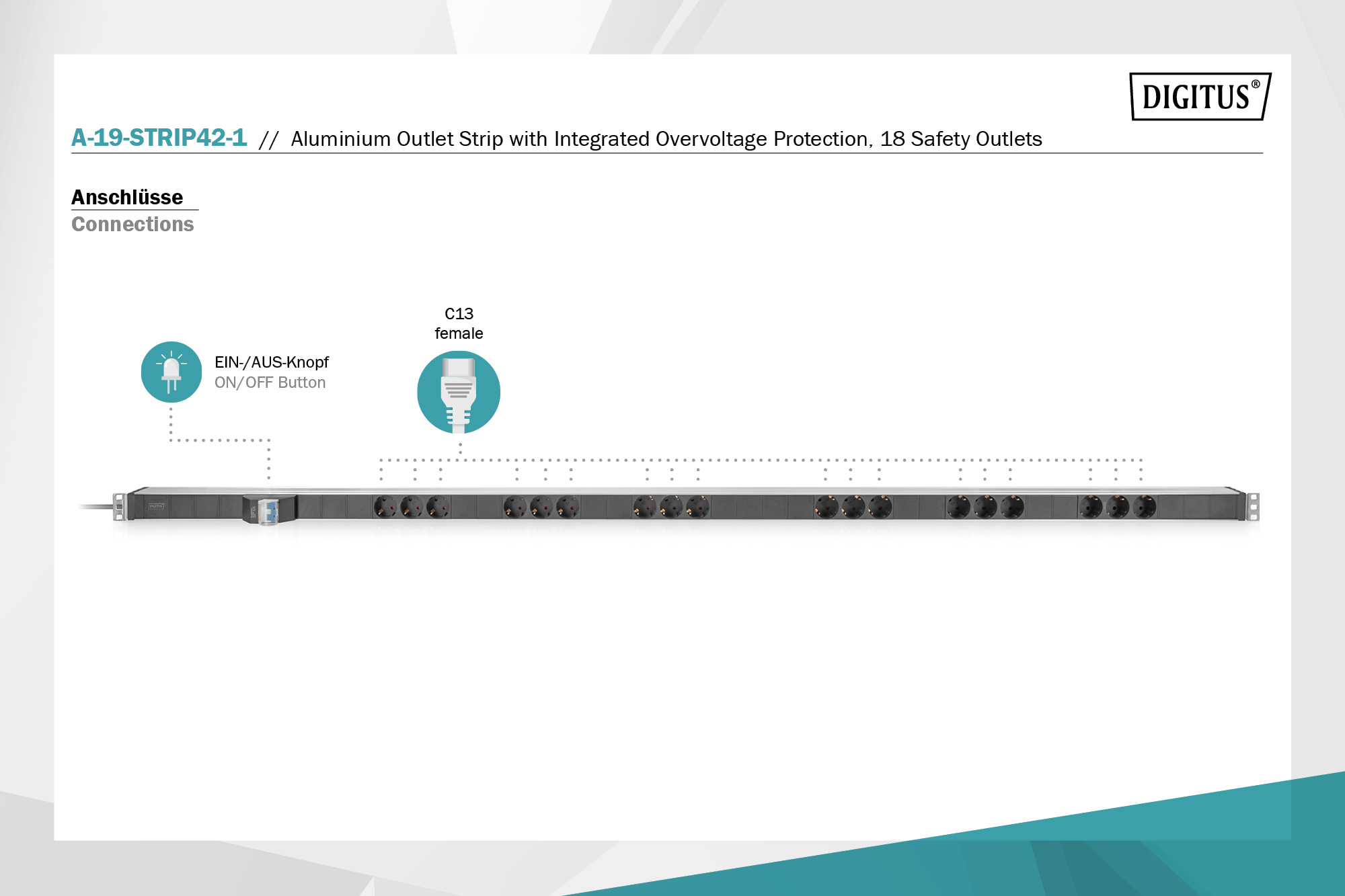This screenshot has width=1345, height=896.
Task: Click the 'ON/OFF Button' gray label
Action: pos(270,382)
